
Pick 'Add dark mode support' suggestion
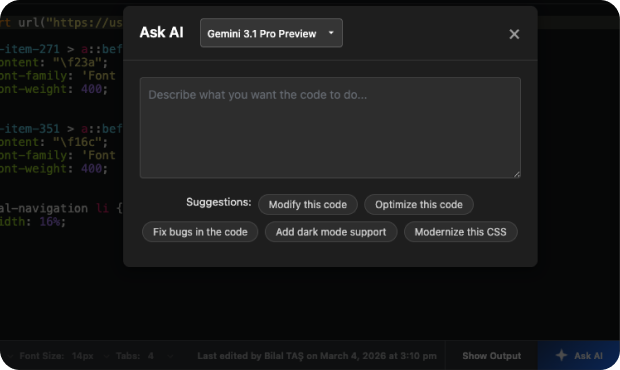(331, 232)
